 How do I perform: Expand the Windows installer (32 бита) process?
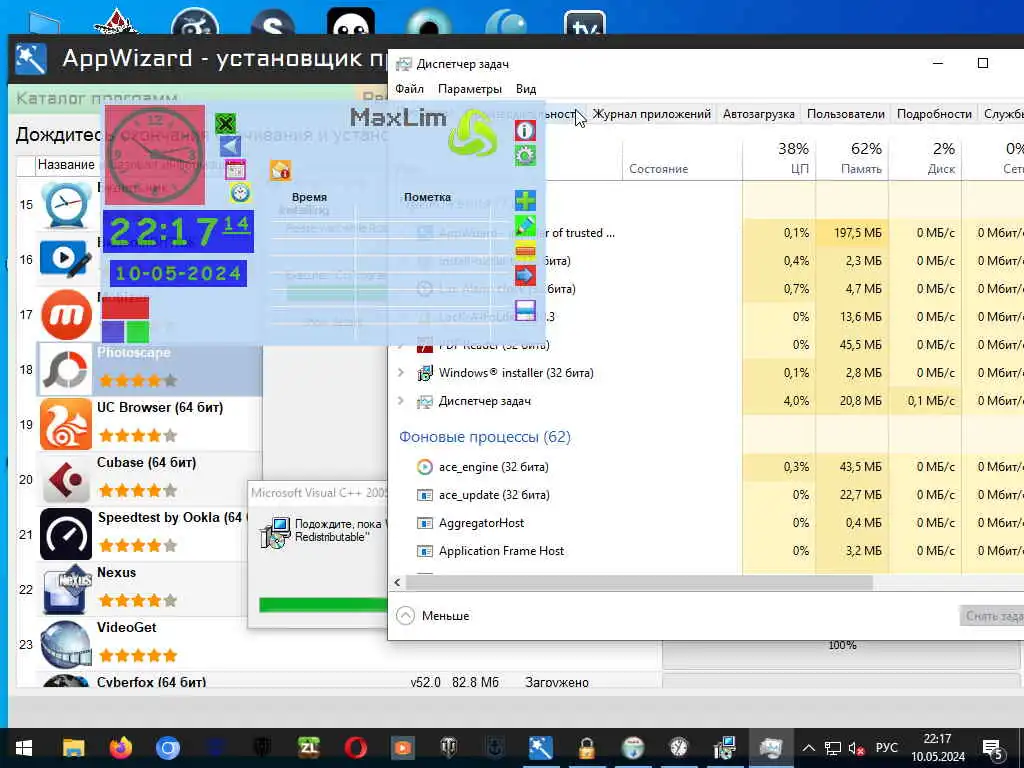(x=401, y=372)
